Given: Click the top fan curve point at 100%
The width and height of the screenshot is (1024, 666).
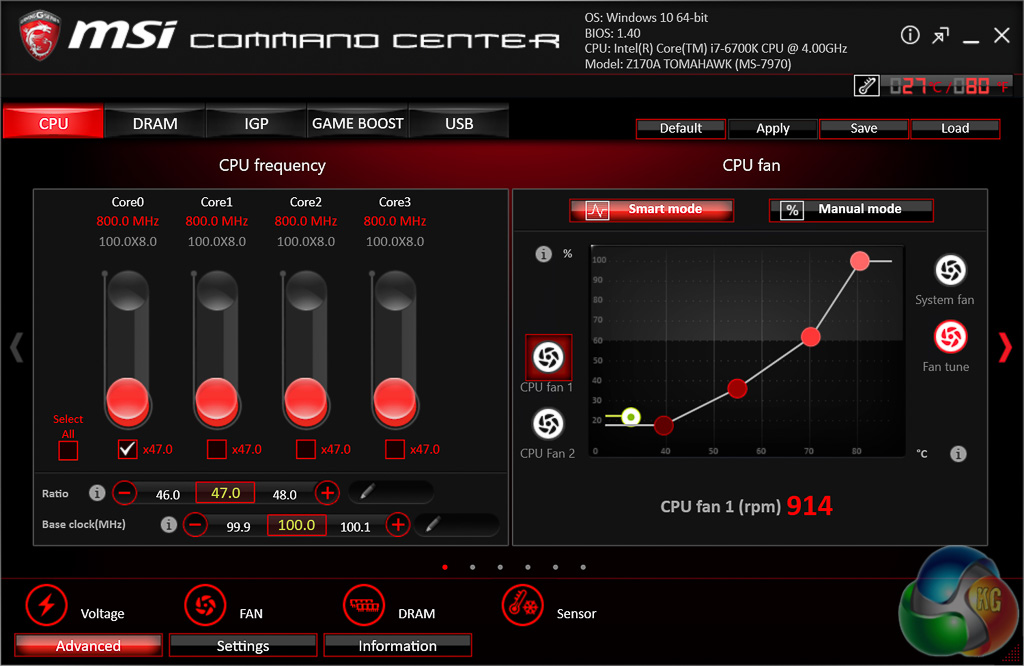Looking at the screenshot, I should point(859,261).
